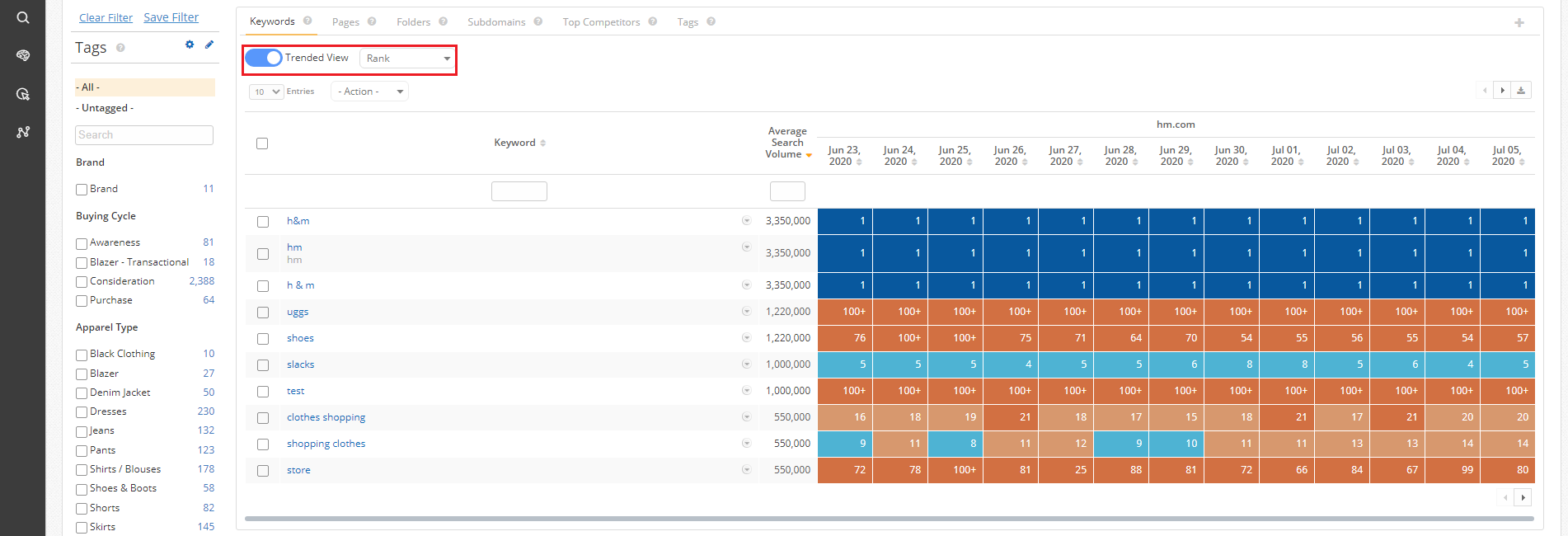
Task: Open row options circle for h&m keyword
Action: pyautogui.click(x=746, y=220)
